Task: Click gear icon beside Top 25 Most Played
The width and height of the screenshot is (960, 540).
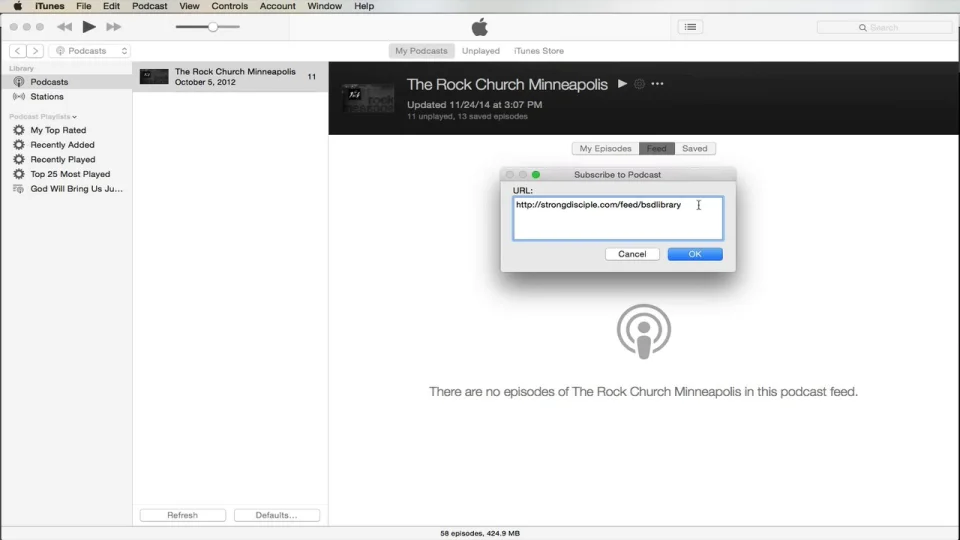Action: 19,174
